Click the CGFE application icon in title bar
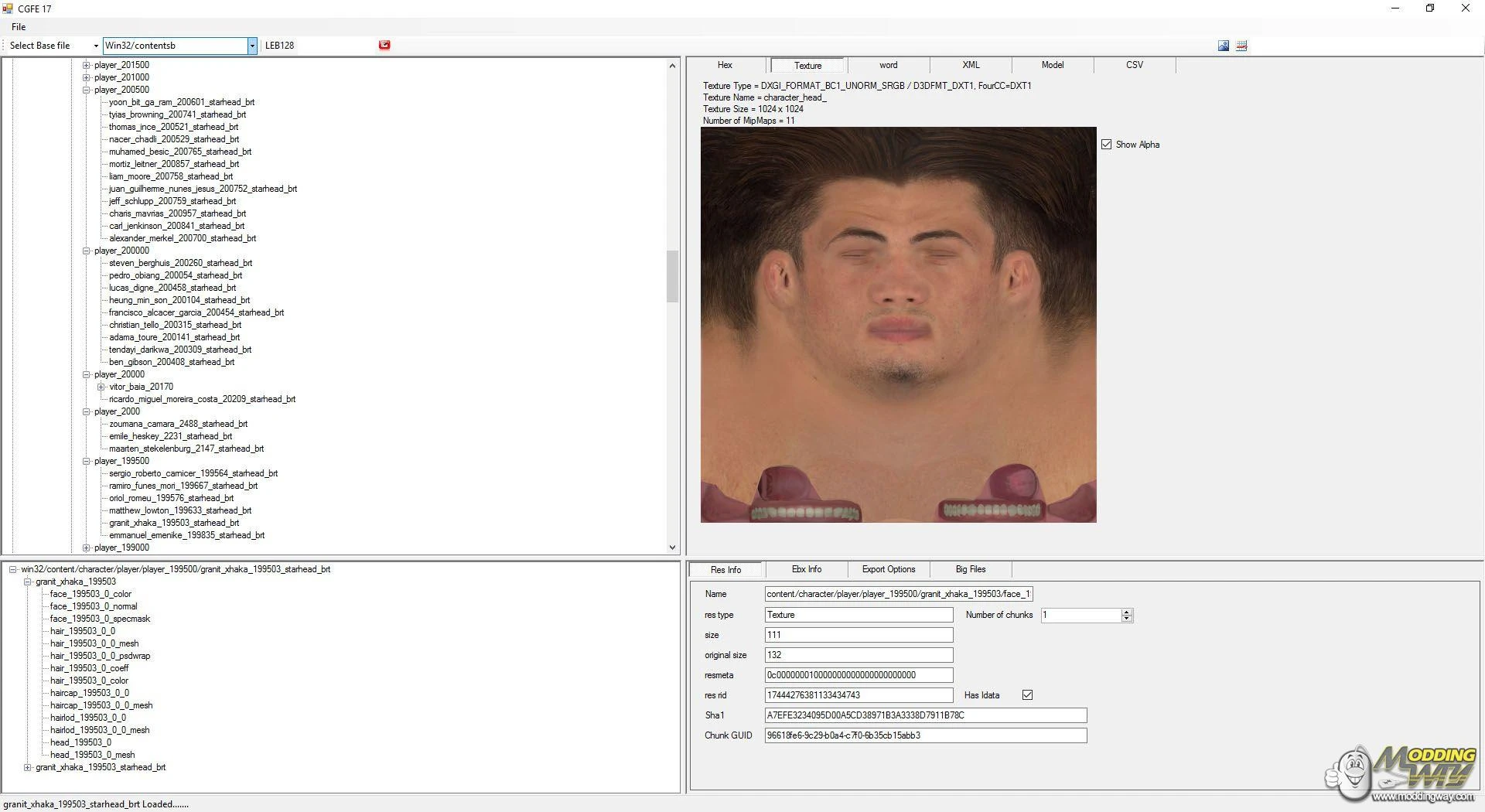 click(9, 9)
